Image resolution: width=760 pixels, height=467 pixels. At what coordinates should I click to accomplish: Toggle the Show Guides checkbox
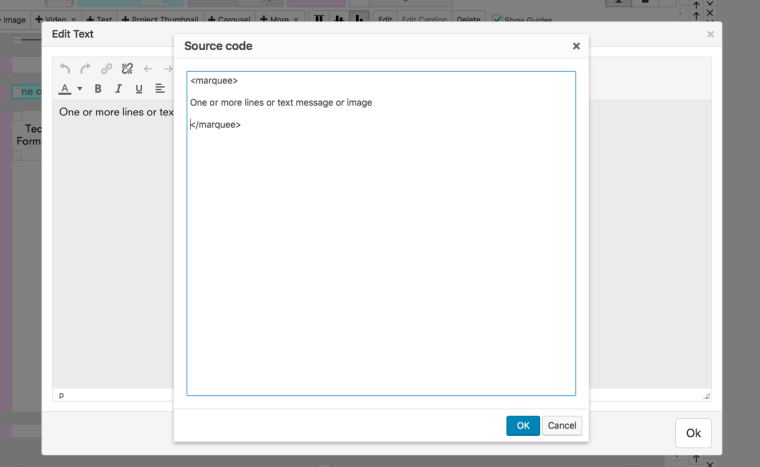498,20
